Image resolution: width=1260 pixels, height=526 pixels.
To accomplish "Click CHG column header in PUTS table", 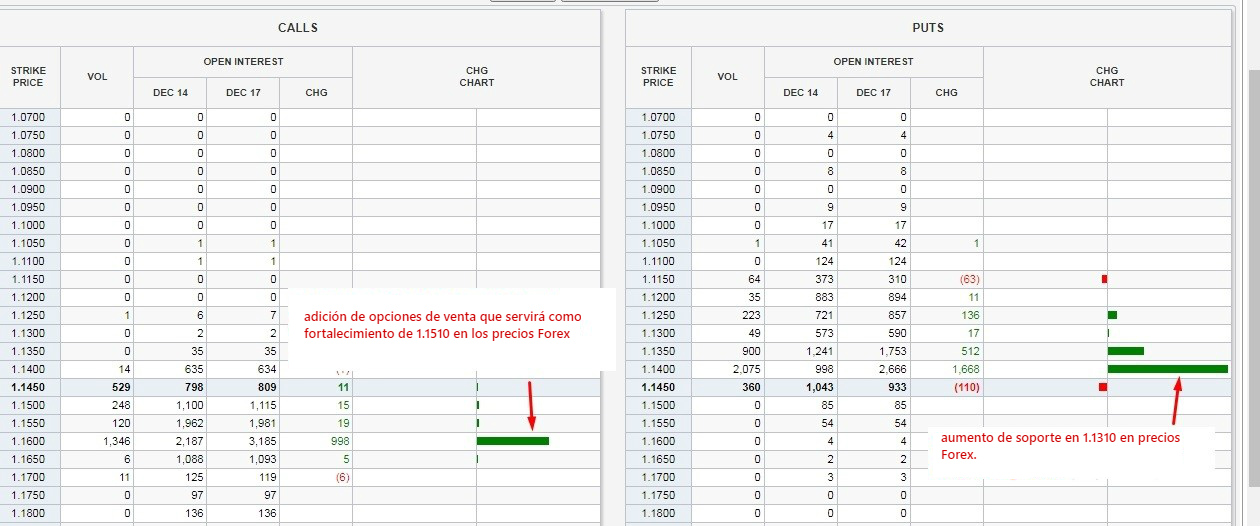I will coord(947,93).
